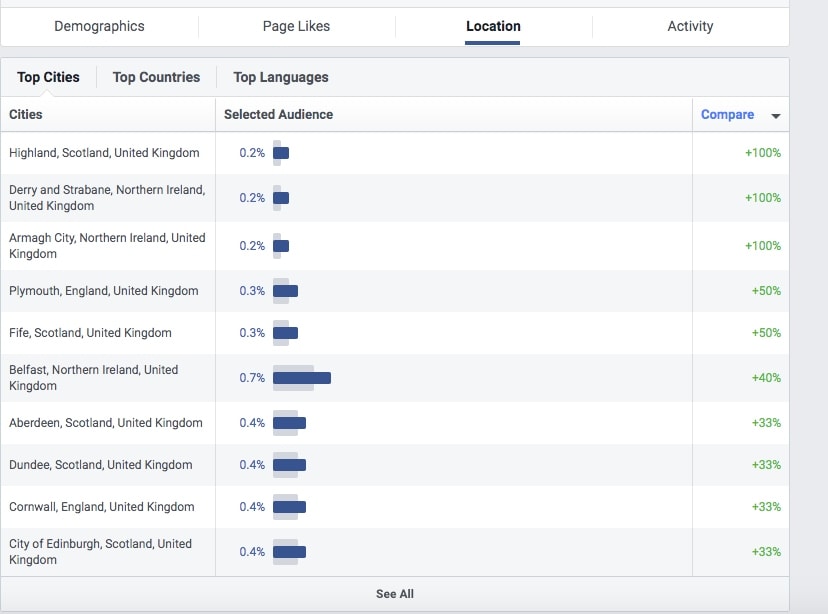This screenshot has width=828, height=614.
Task: Go to the Activity tab
Action: [690, 26]
